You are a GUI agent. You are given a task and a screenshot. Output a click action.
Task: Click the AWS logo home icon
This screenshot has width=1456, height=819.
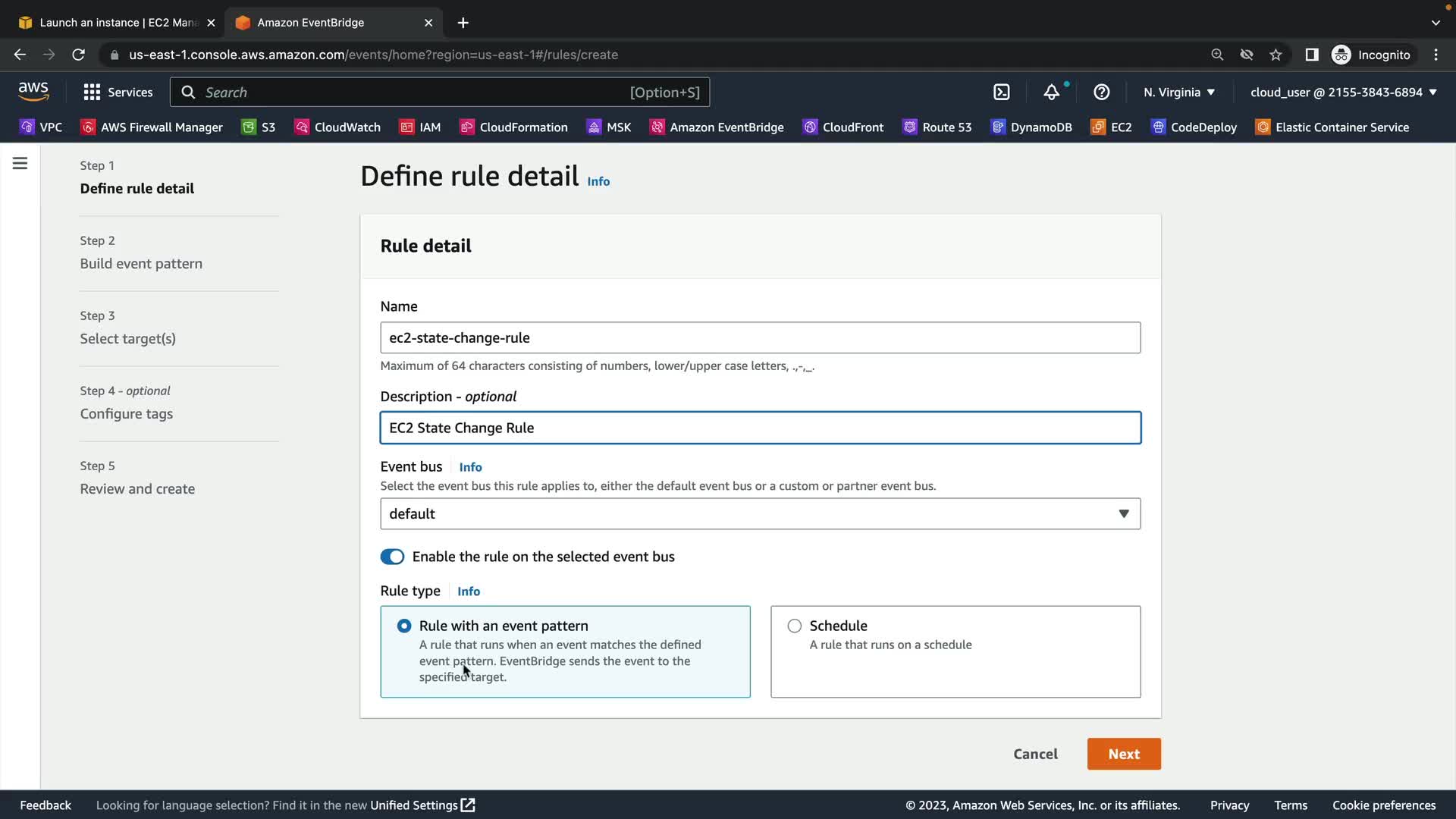(33, 92)
